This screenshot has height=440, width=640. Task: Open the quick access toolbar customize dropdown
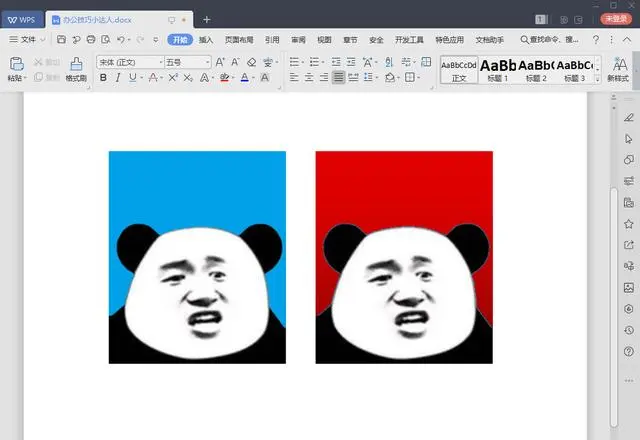coord(156,40)
